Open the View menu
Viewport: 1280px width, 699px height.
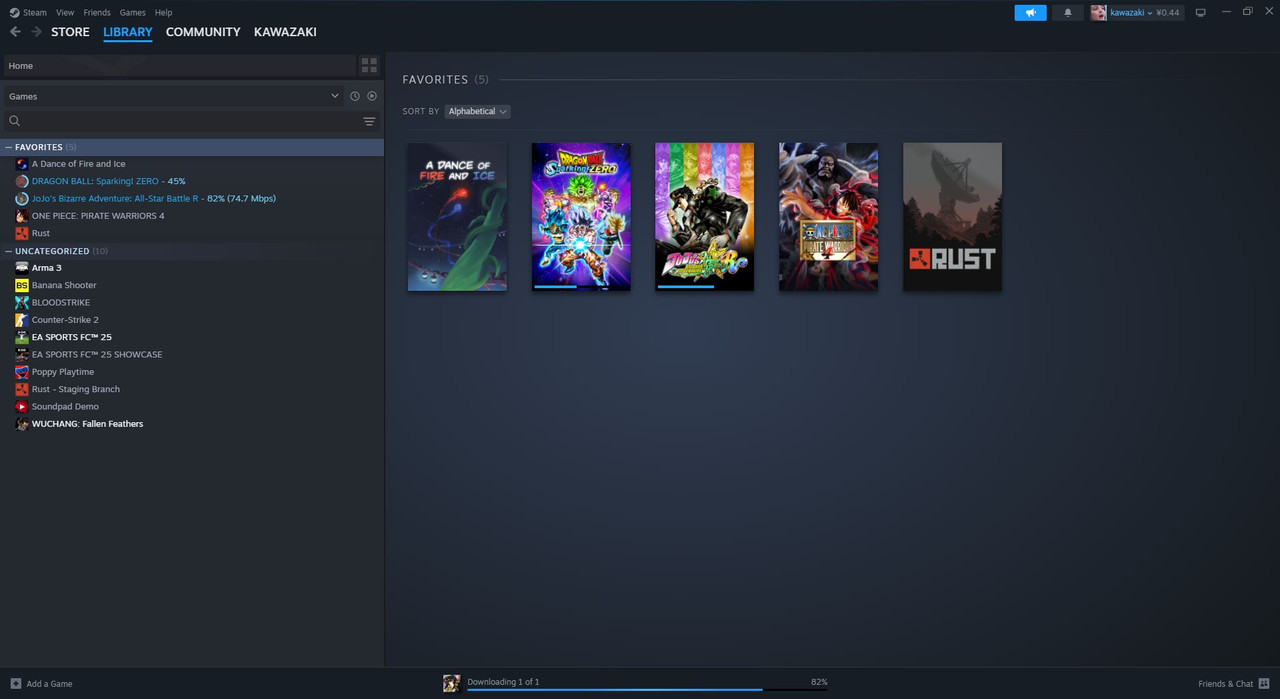65,12
